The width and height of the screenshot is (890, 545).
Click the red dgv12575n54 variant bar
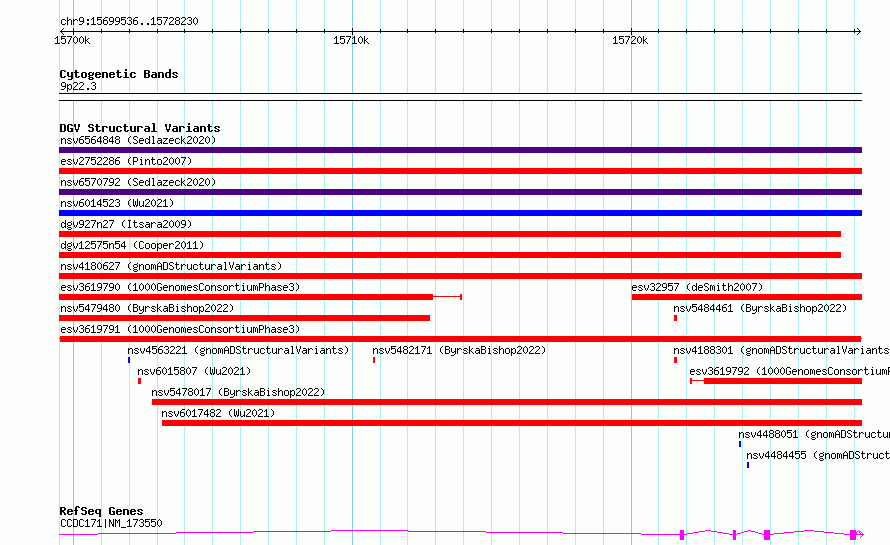pyautogui.click(x=450, y=255)
